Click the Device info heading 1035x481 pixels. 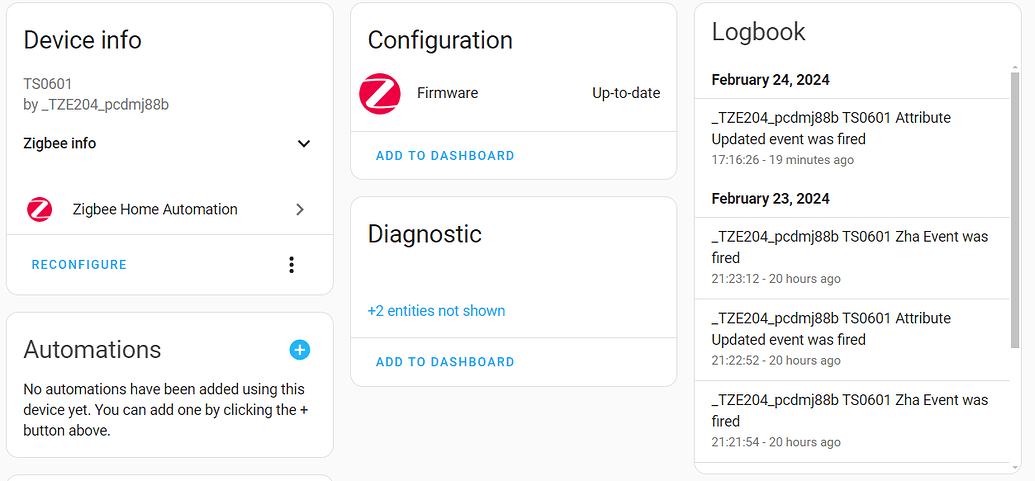[83, 40]
